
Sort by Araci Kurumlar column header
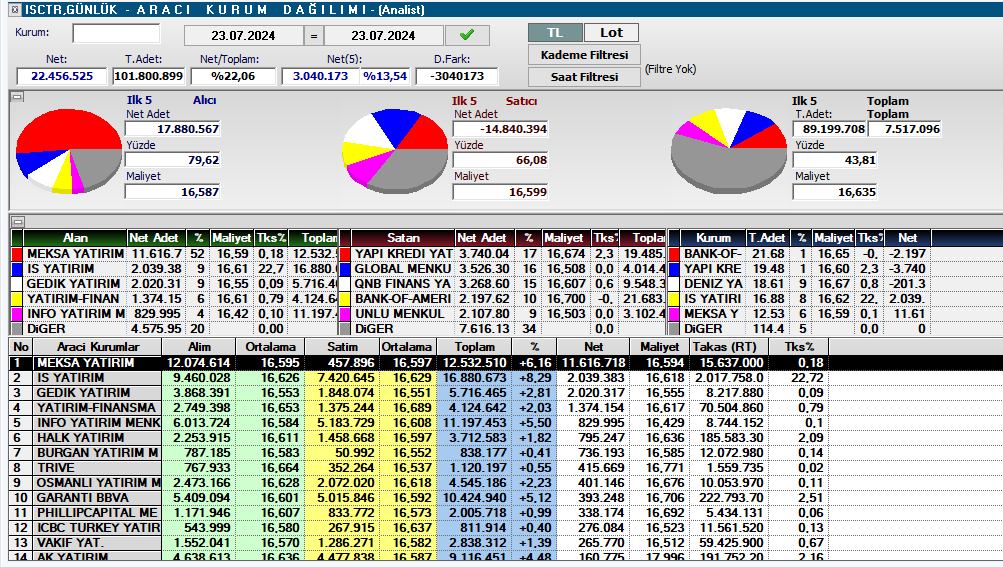(97, 347)
